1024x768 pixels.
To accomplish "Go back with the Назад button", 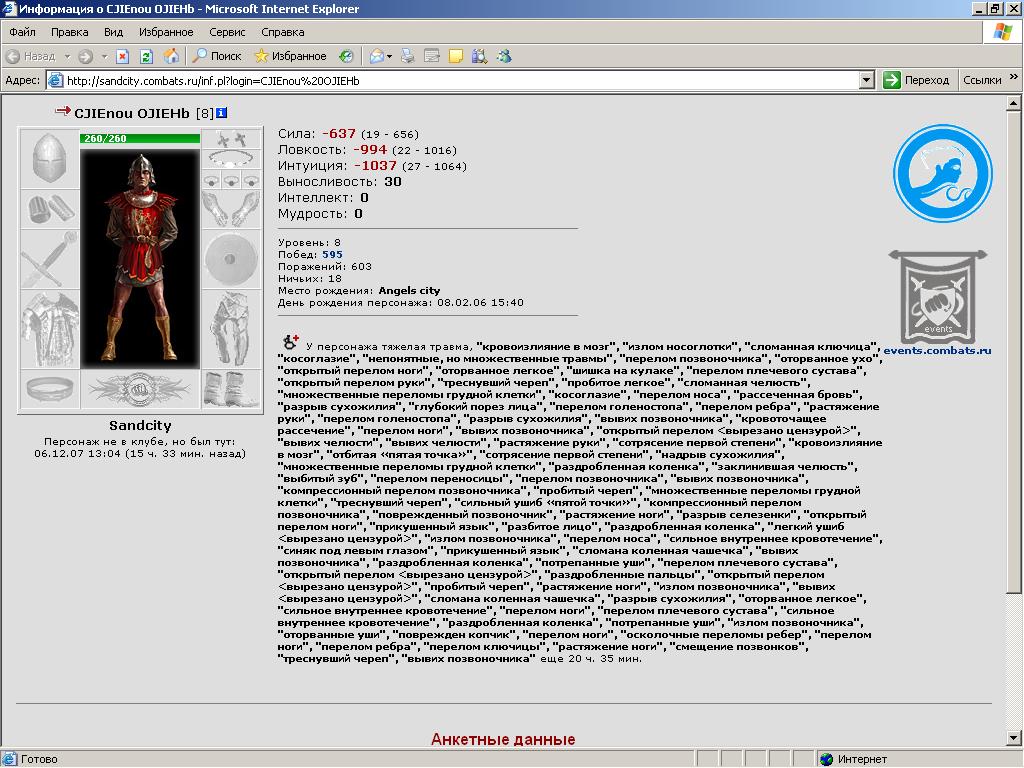I will (x=31, y=56).
